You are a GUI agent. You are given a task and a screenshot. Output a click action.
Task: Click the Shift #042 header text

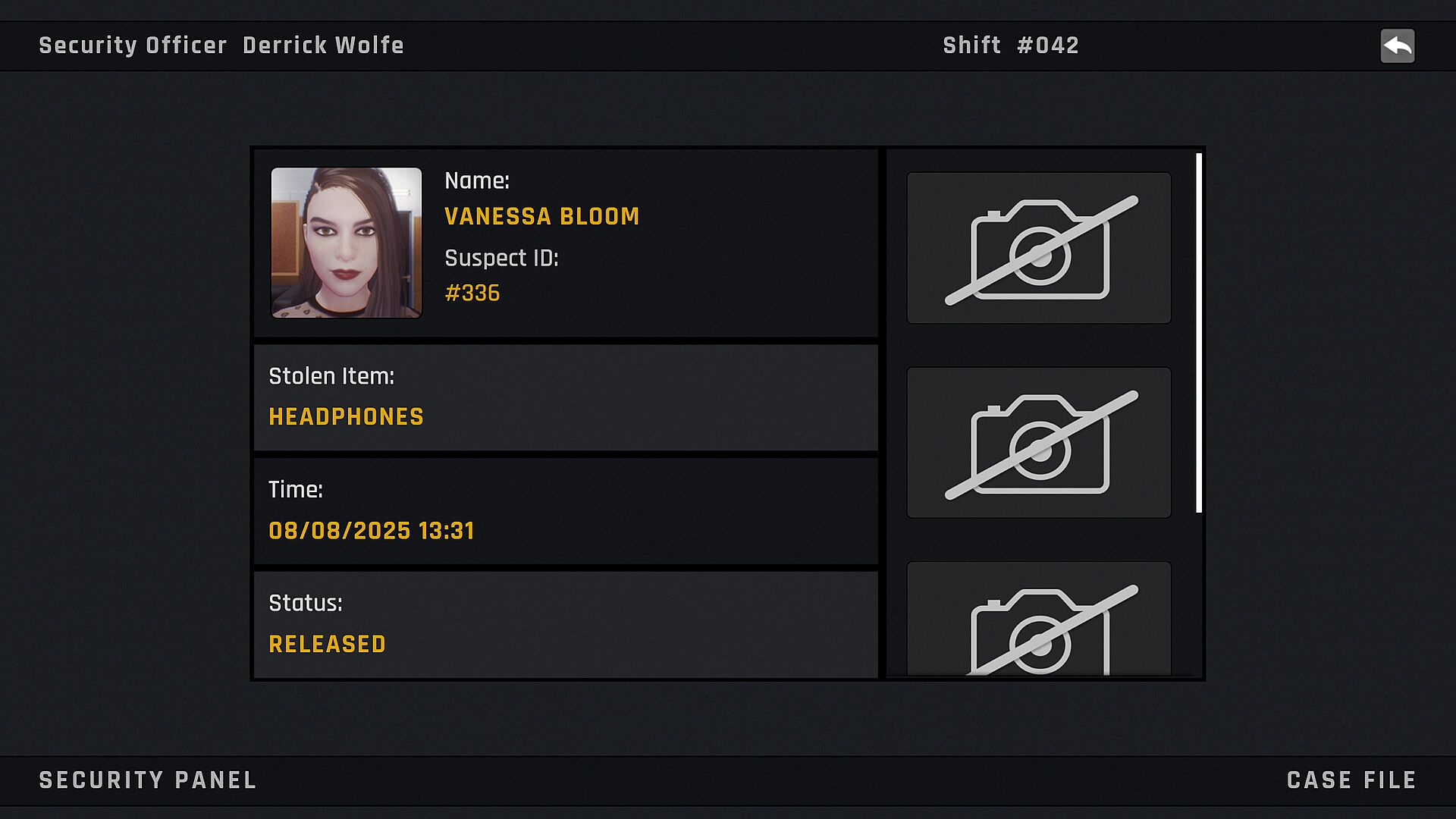point(1010,45)
